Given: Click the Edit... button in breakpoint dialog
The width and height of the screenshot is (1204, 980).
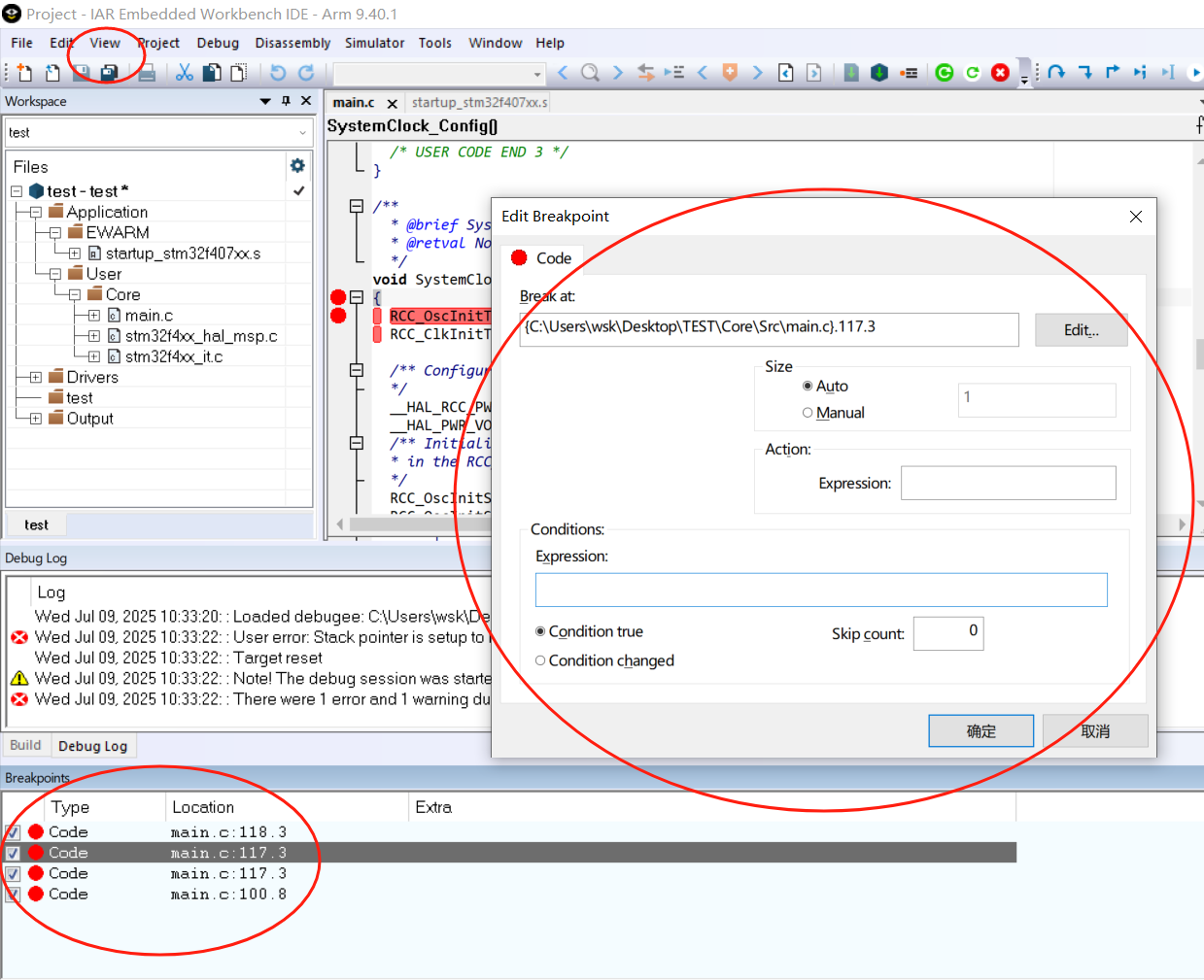Looking at the screenshot, I should click(x=1082, y=330).
